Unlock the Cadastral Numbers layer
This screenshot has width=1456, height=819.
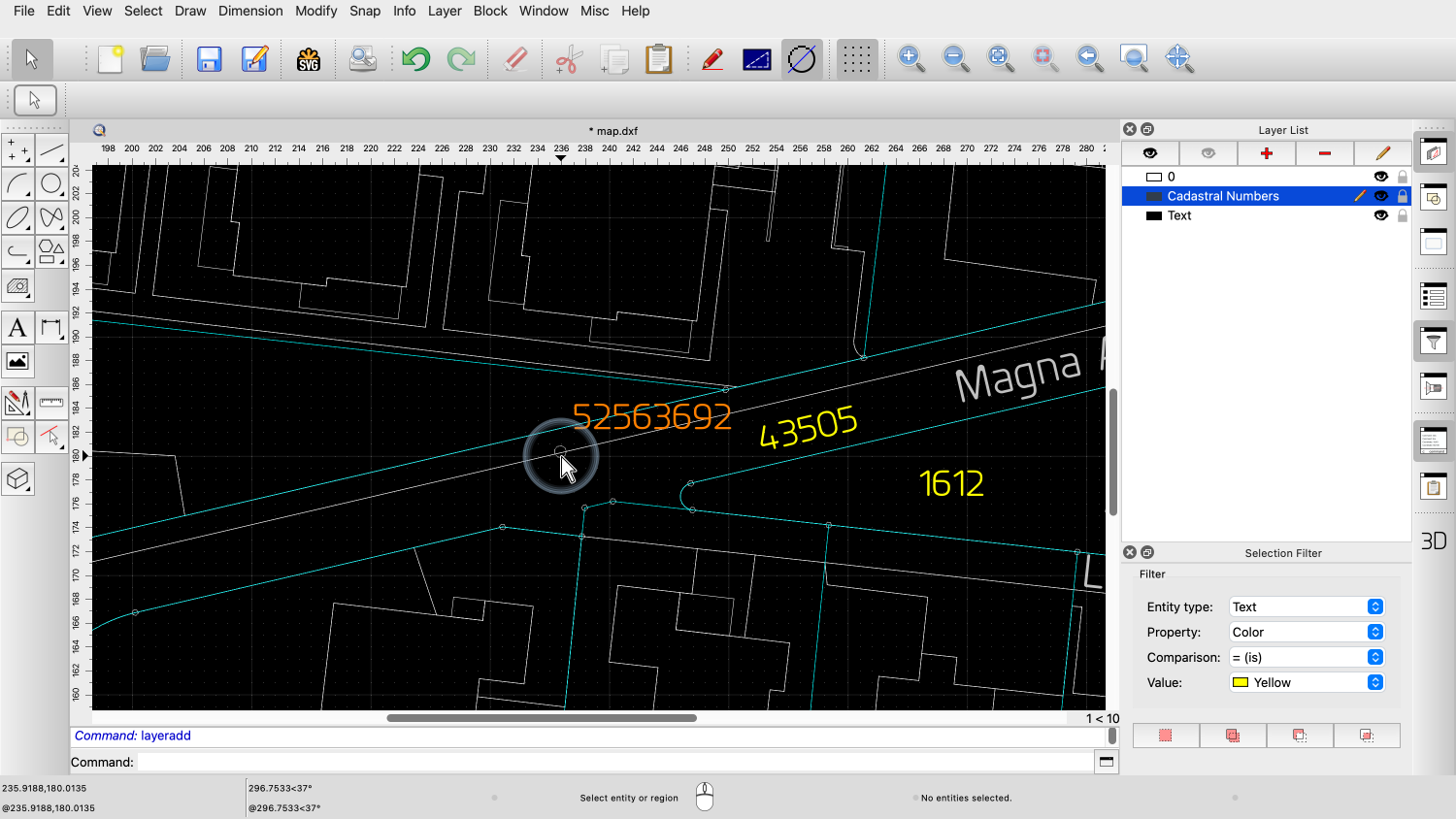(1402, 196)
